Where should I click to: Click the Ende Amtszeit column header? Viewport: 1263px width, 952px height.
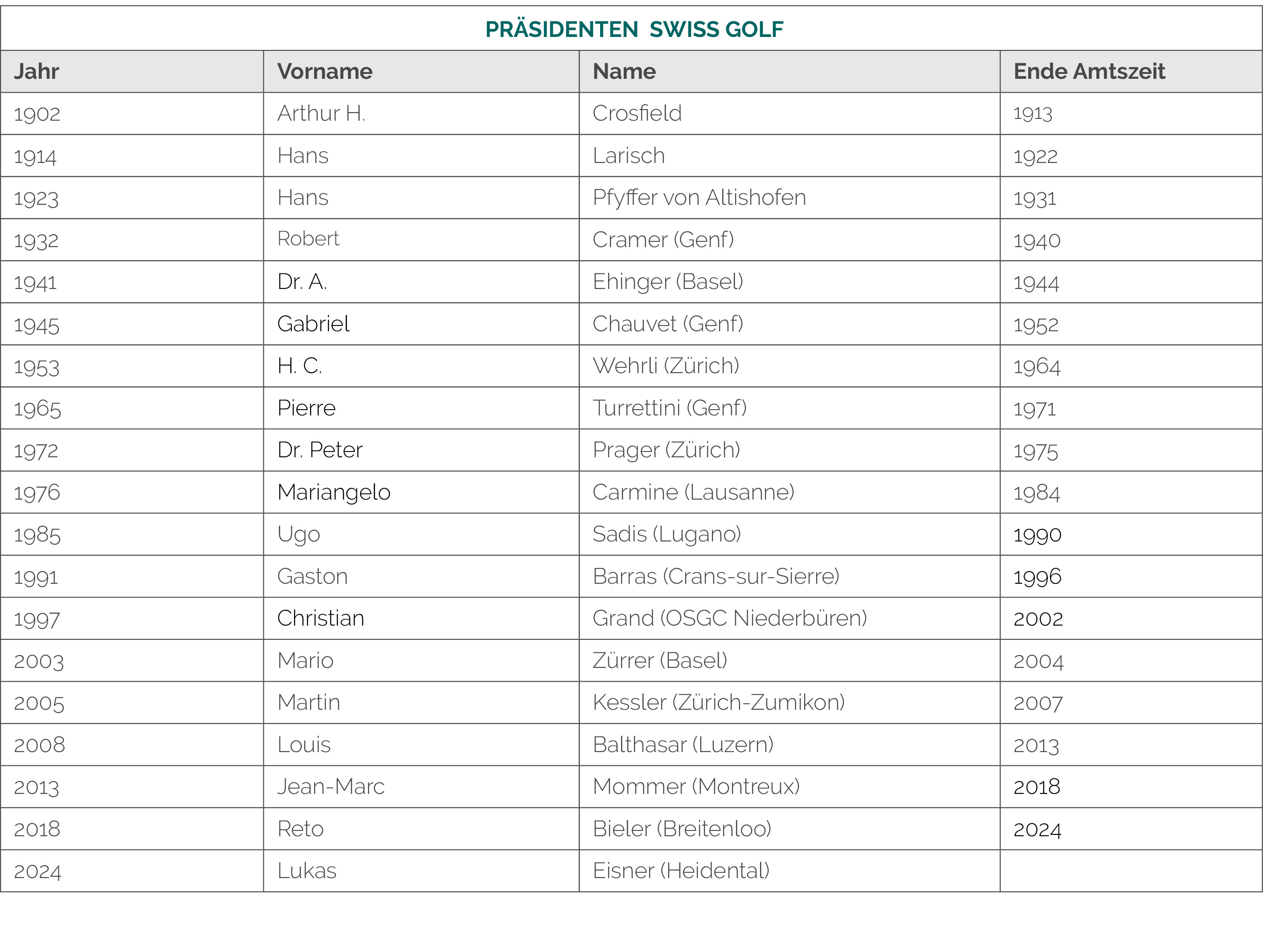(1131, 71)
